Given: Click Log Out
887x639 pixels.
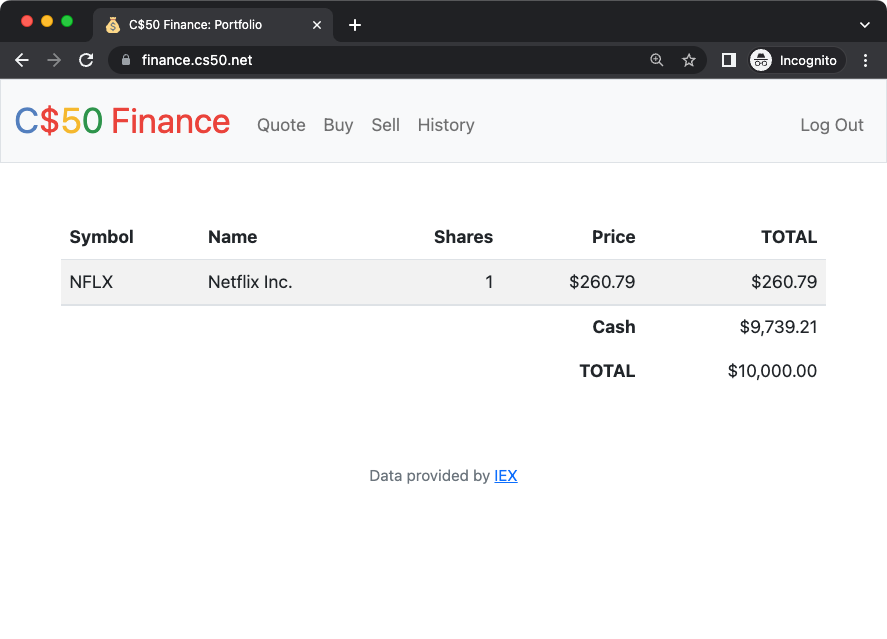Looking at the screenshot, I should point(832,125).
